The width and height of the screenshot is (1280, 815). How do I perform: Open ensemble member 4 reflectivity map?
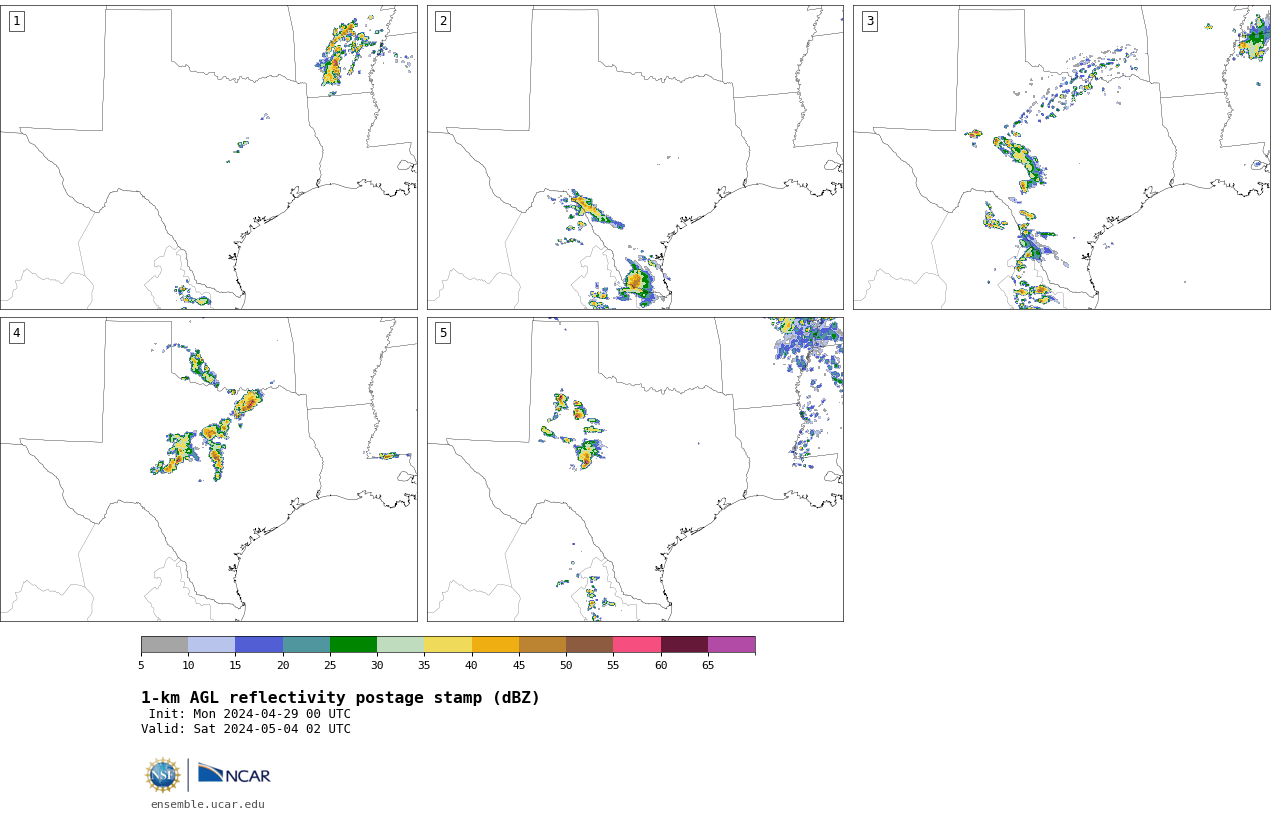pyautogui.click(x=209, y=469)
